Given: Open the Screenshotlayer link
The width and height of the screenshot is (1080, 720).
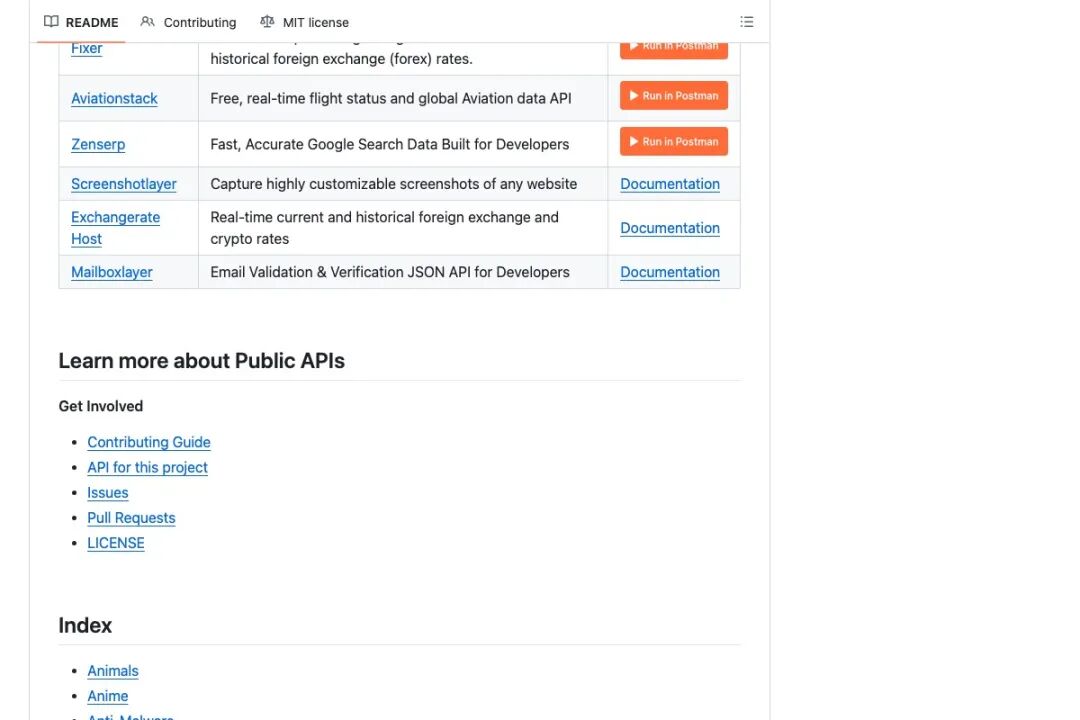Looking at the screenshot, I should point(124,184).
